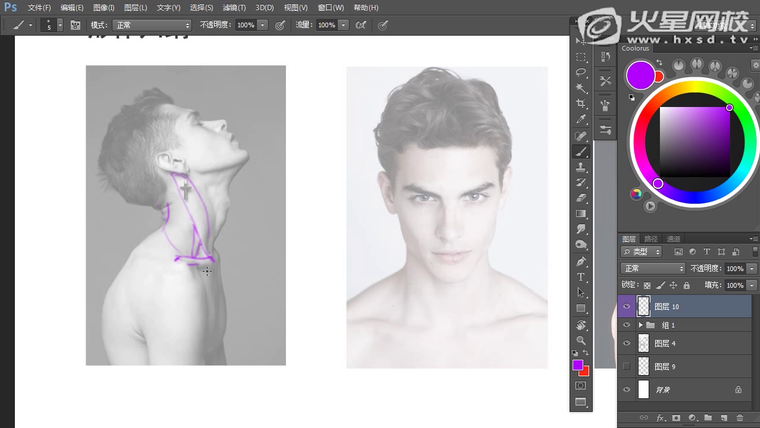Select the Clone Stamp tool

coord(581,167)
